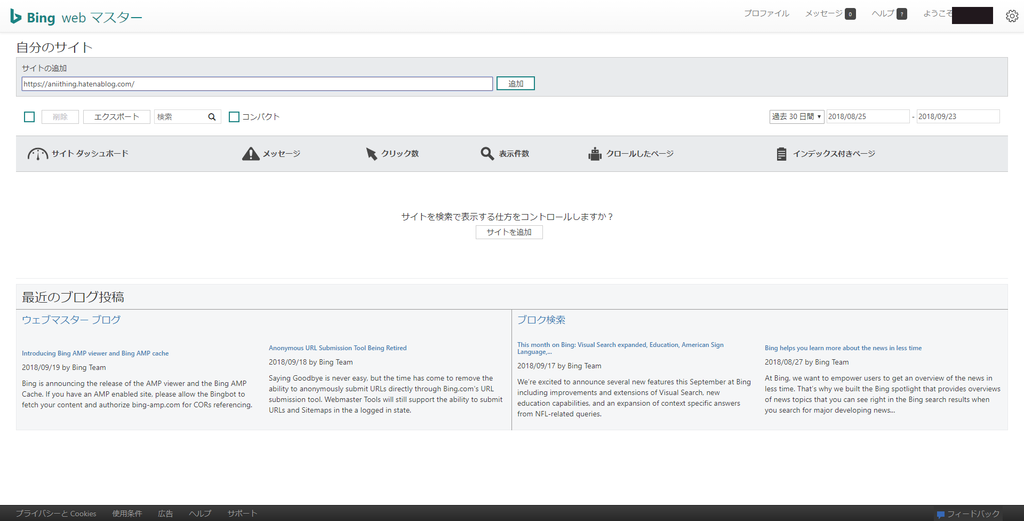Click the warning triangle messages icon
Image resolution: width=1024 pixels, height=521 pixels.
tap(251, 153)
